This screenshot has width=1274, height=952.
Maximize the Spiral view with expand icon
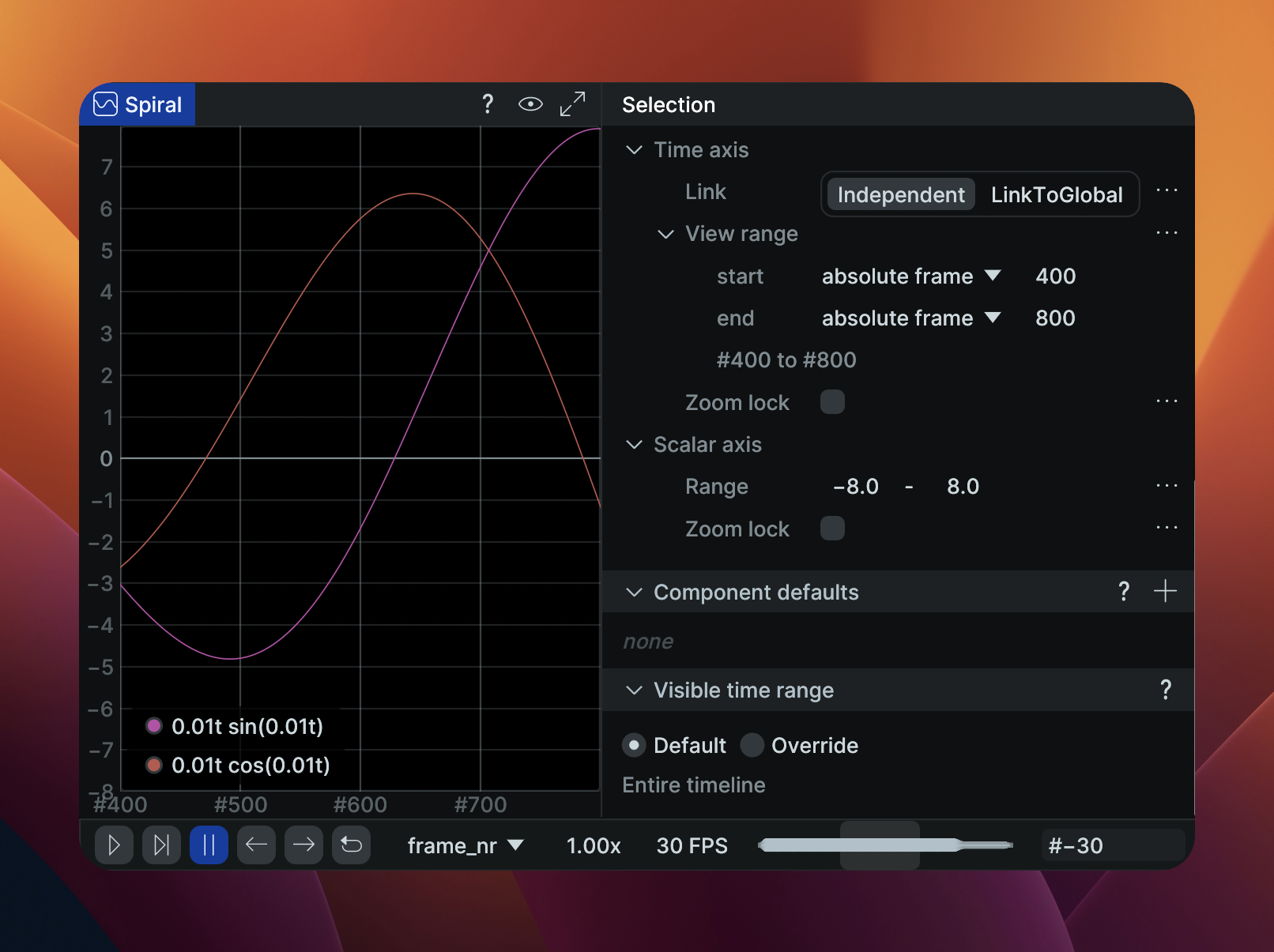pyautogui.click(x=572, y=104)
